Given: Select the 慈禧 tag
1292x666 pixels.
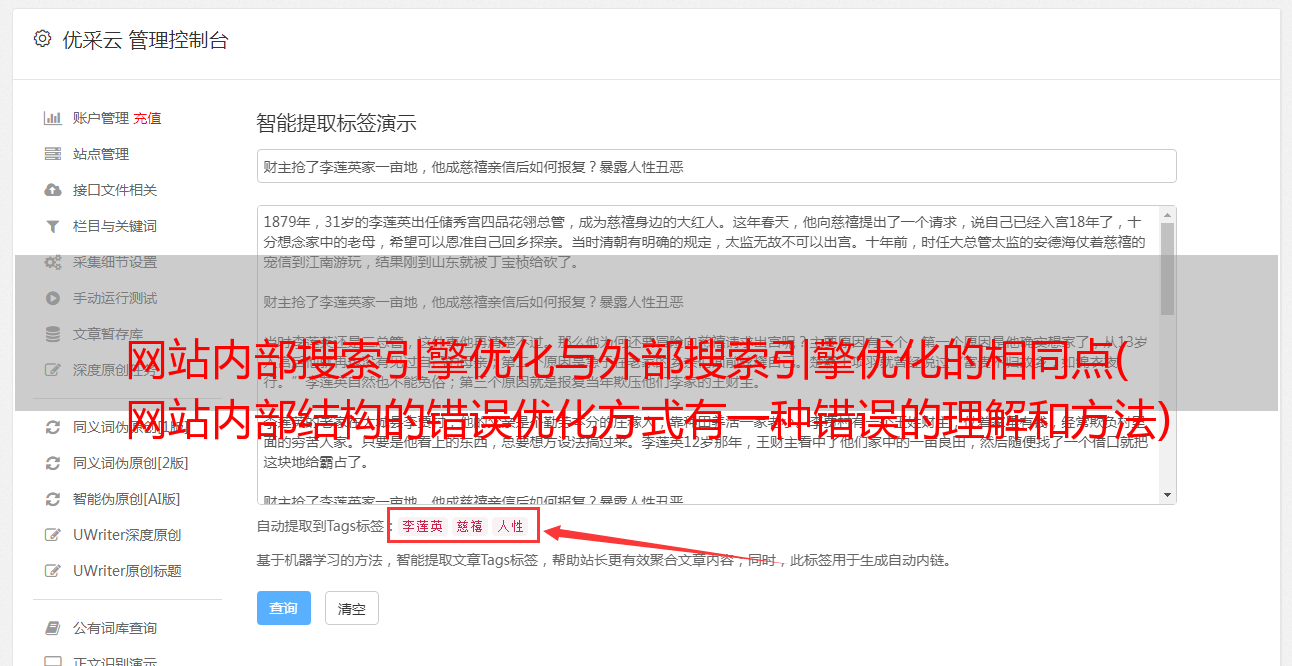Looking at the screenshot, I should (470, 526).
